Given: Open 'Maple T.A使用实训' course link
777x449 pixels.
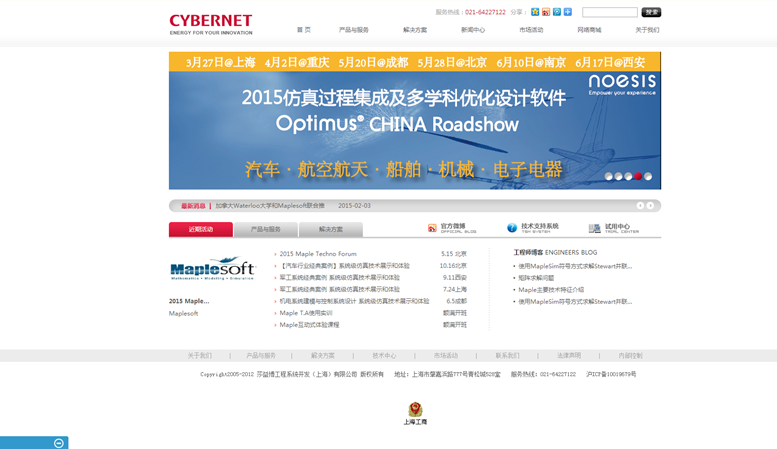Looking at the screenshot, I should pos(306,313).
